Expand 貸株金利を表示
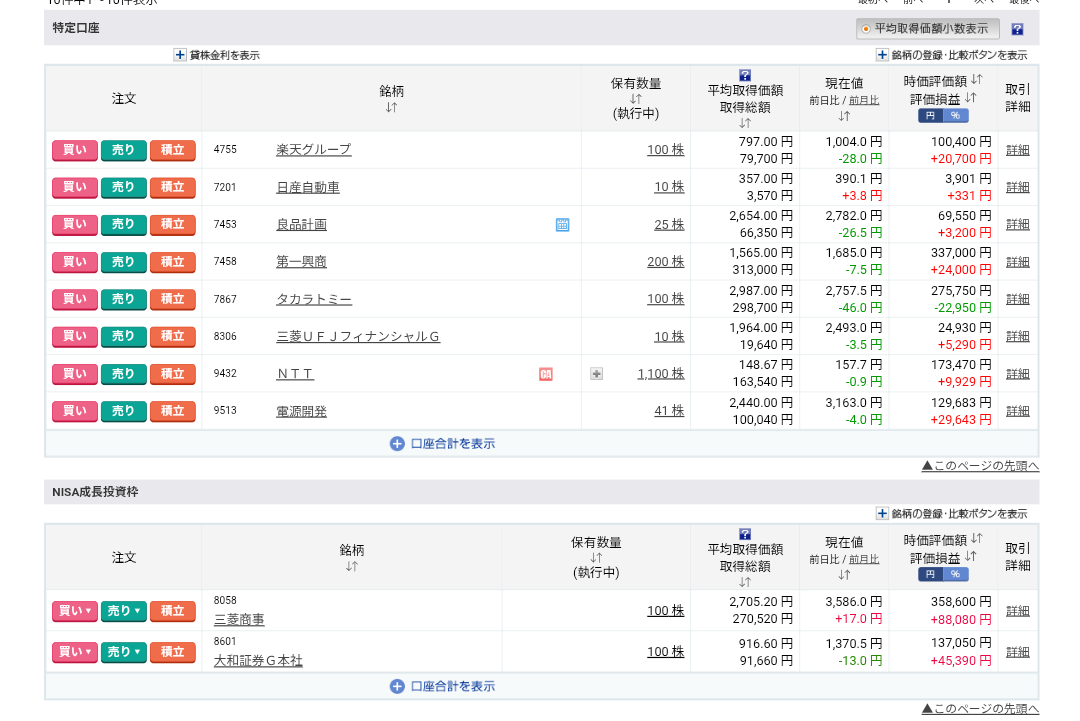1080x721 pixels. pos(181,55)
